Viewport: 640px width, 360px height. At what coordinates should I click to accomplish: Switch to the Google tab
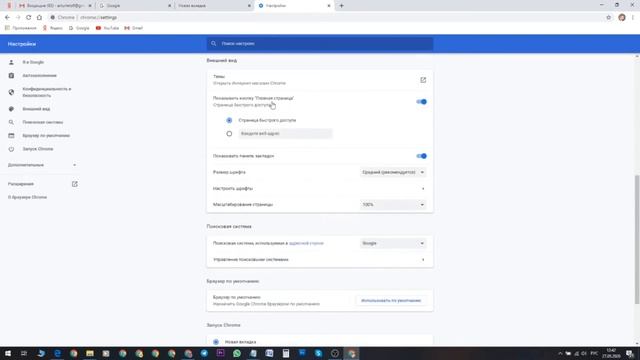point(133,6)
